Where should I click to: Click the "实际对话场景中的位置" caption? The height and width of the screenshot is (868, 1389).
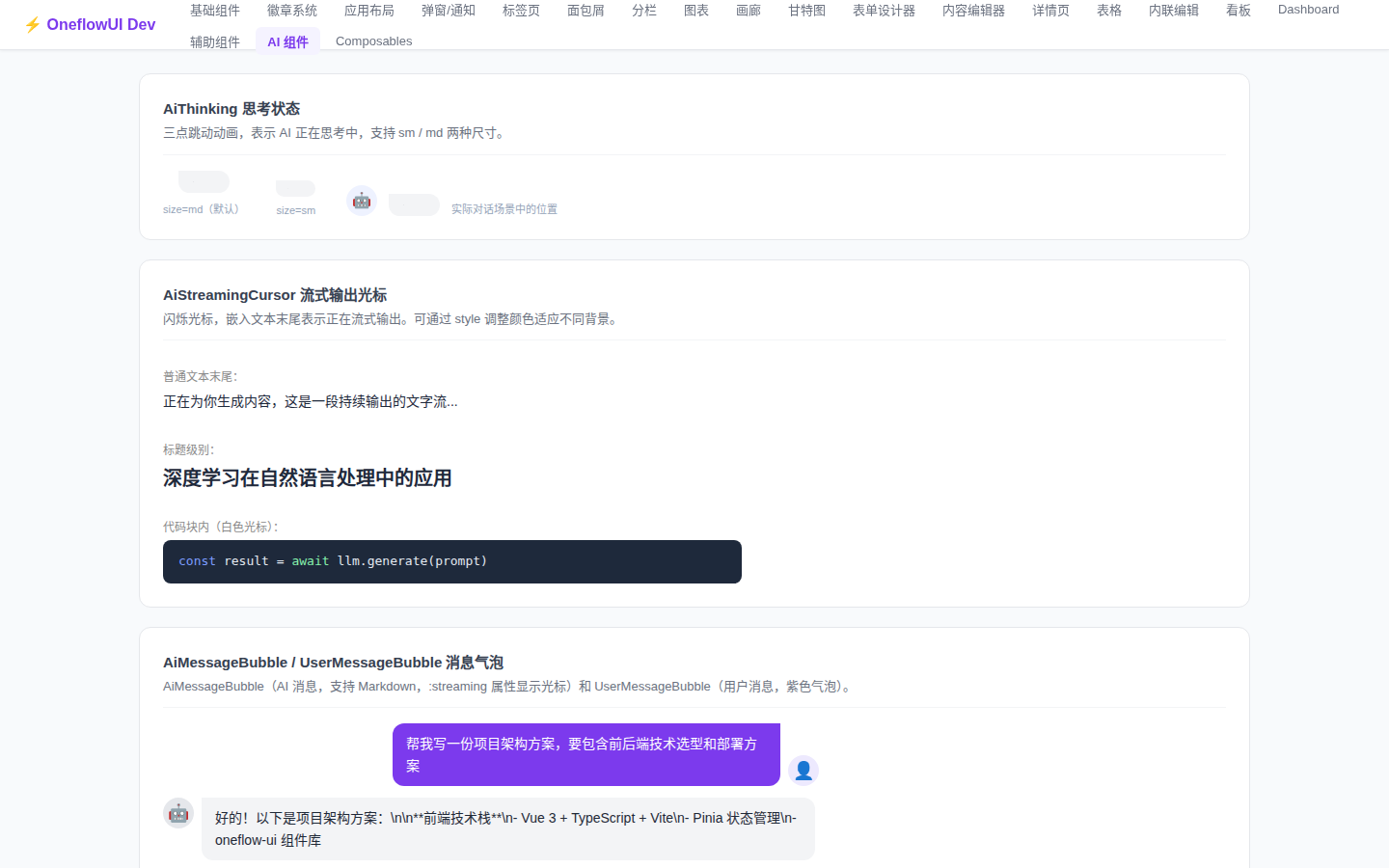coord(504,209)
